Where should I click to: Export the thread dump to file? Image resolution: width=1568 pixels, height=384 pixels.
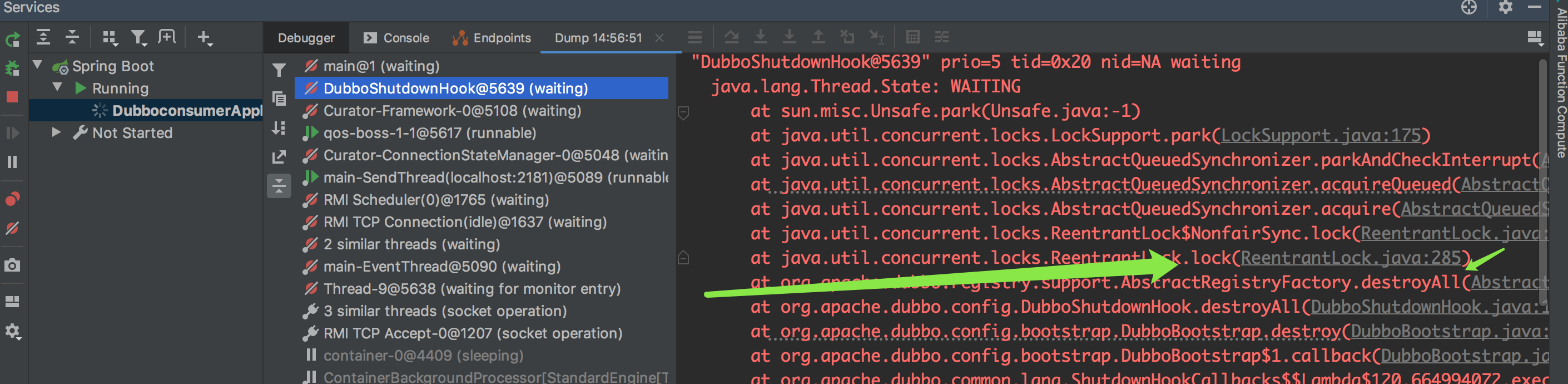pyautogui.click(x=279, y=156)
